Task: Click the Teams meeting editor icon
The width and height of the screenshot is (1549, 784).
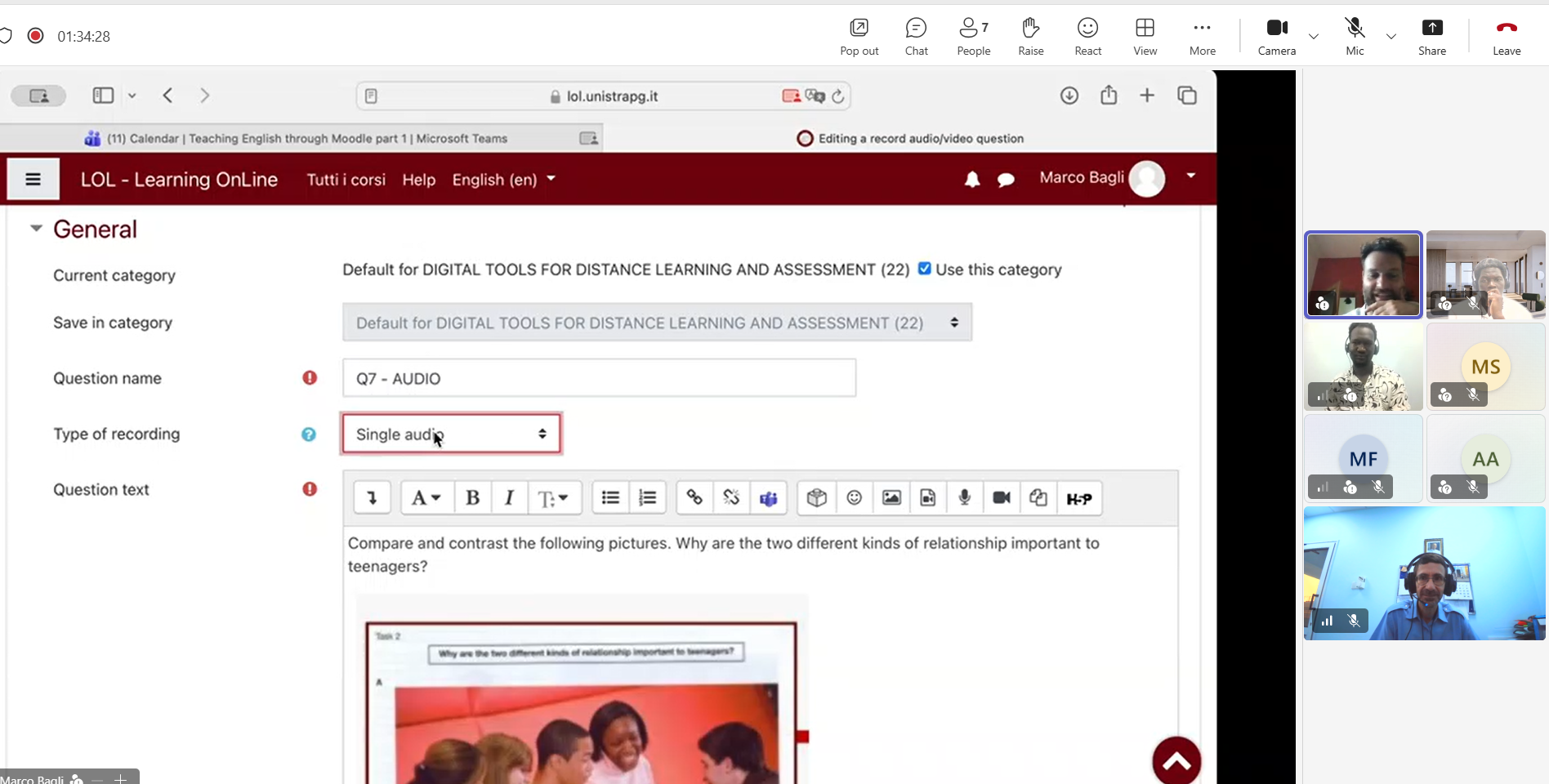Action: coord(768,498)
